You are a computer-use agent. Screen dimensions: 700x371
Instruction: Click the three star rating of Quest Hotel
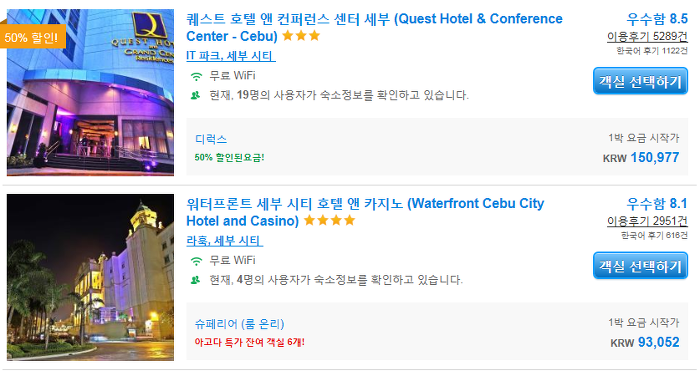pyautogui.click(x=301, y=36)
